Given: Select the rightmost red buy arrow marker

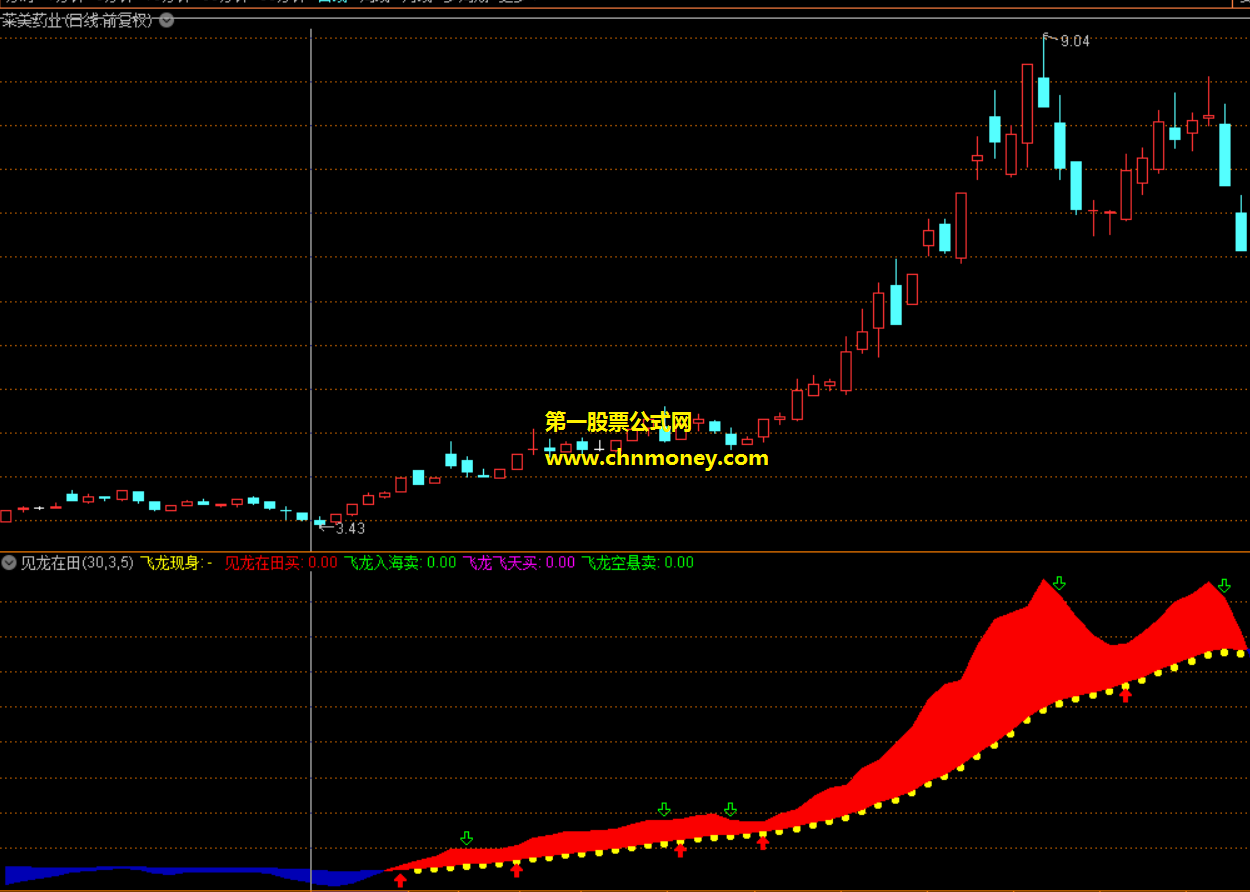Looking at the screenshot, I should (x=1125, y=695).
